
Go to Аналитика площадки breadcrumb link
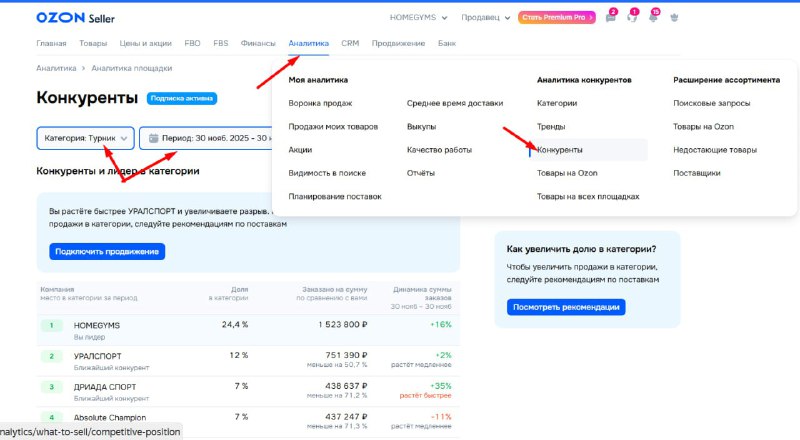point(131,68)
